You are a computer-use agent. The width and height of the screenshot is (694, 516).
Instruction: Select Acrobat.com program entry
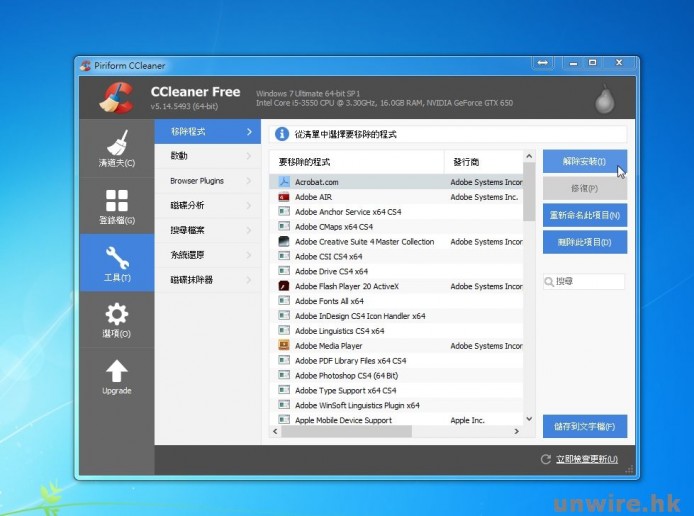(x=317, y=182)
